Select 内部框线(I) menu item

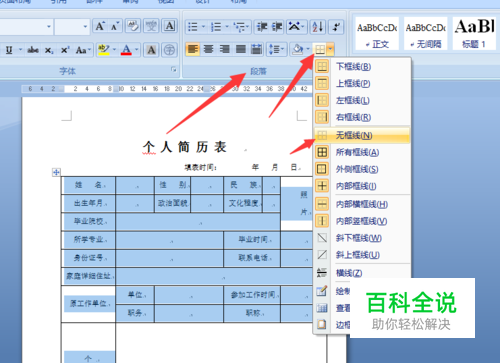(x=362, y=186)
